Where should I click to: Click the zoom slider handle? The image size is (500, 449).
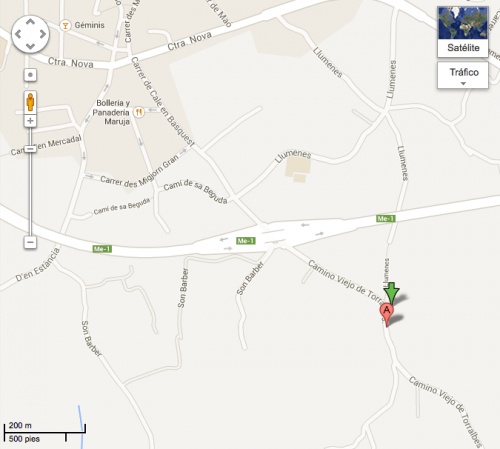click(x=30, y=149)
